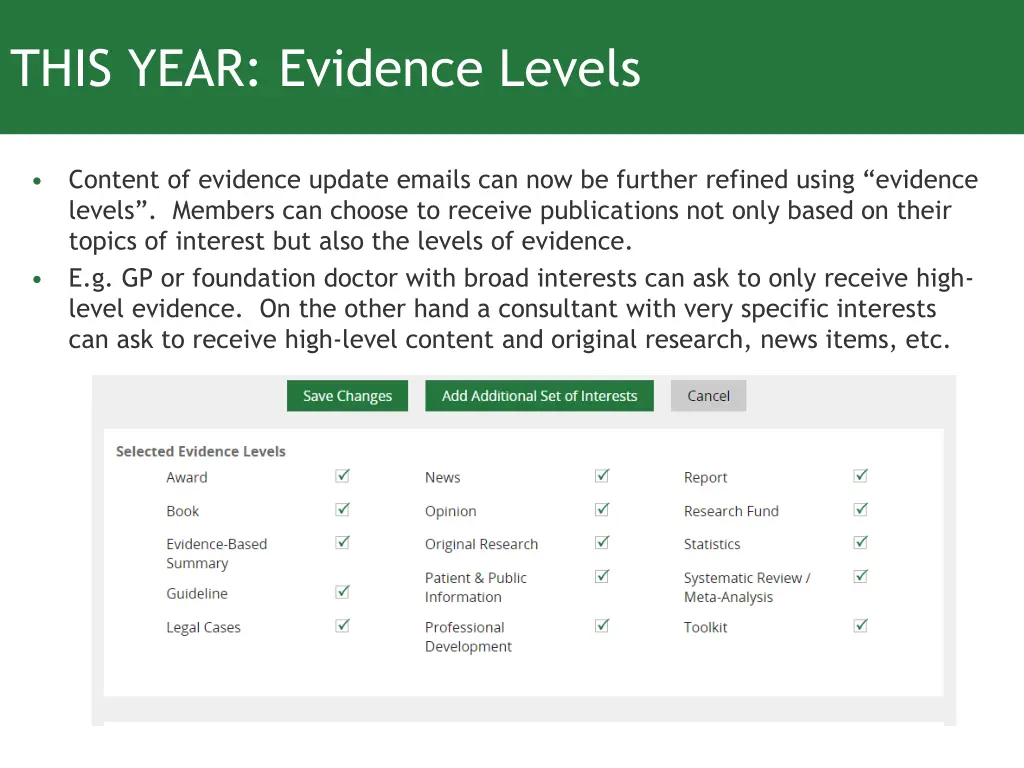Uncheck the Award evidence level checkbox
This screenshot has height=768, width=1024.
pos(342,476)
